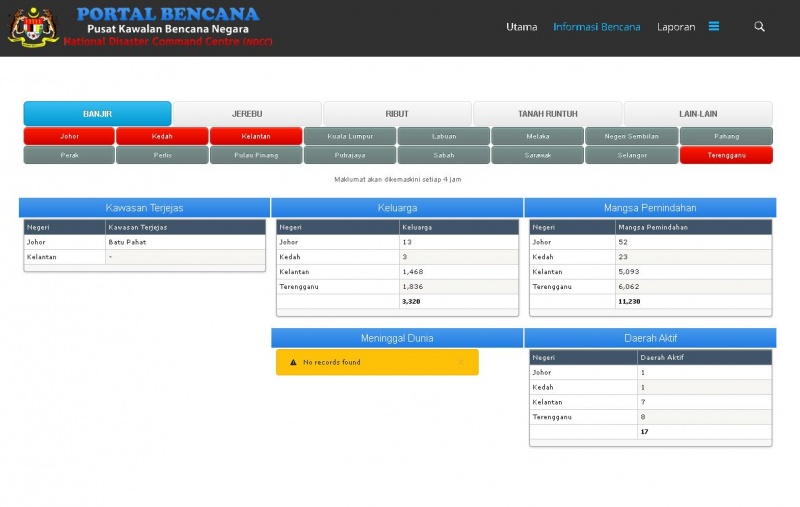Select the Kelantan state button
800x507 pixels.
pyautogui.click(x=256, y=136)
